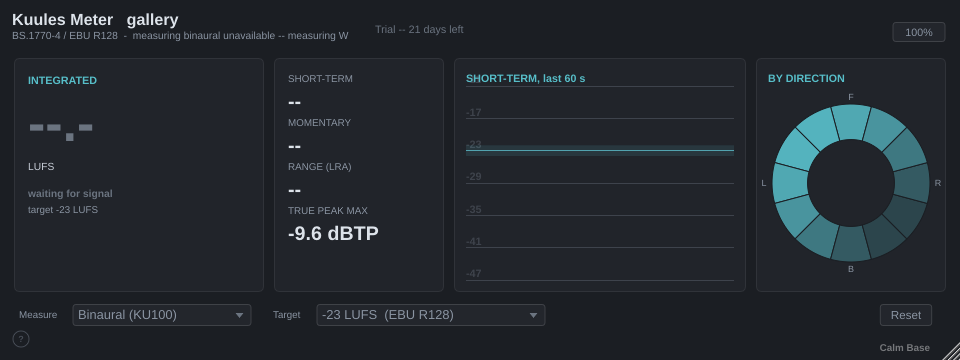The image size is (960, 360).
Task: Click the -23 target line on graph
Action: coord(599,150)
